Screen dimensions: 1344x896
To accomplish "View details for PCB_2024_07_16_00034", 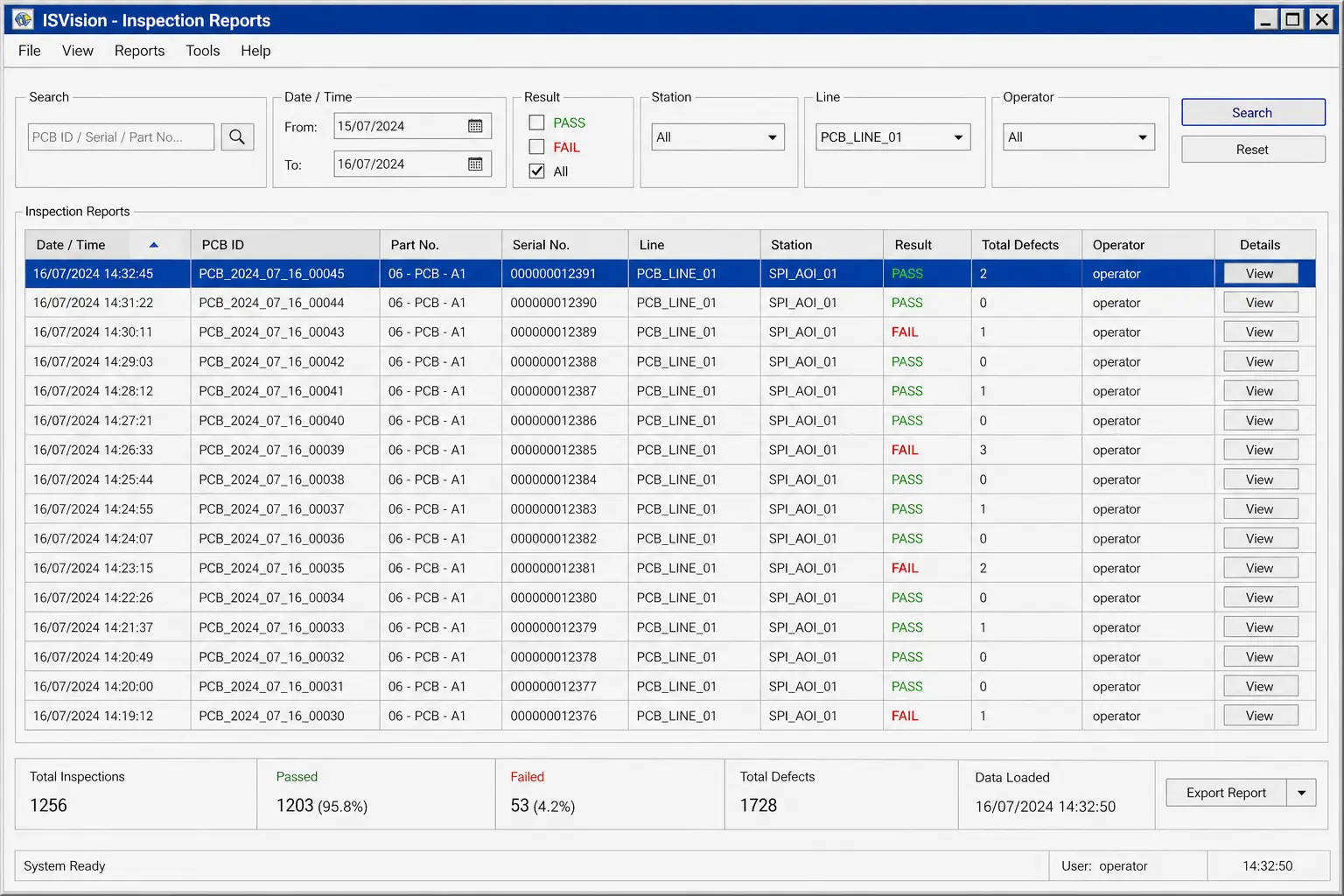I will pyautogui.click(x=1260, y=598).
